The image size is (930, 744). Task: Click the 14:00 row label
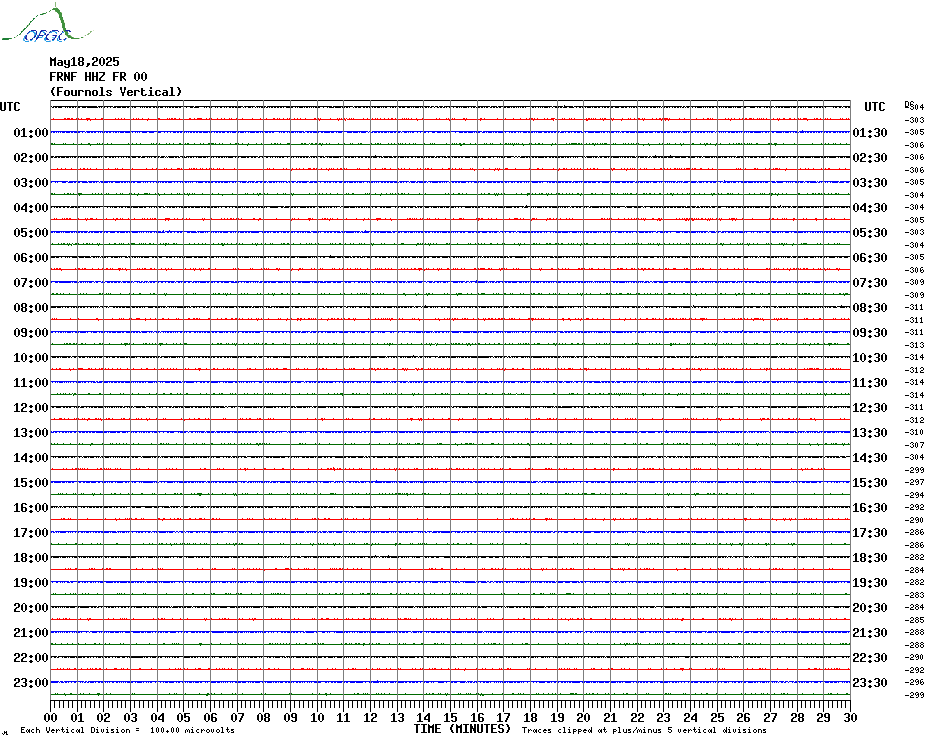[x=31, y=458]
